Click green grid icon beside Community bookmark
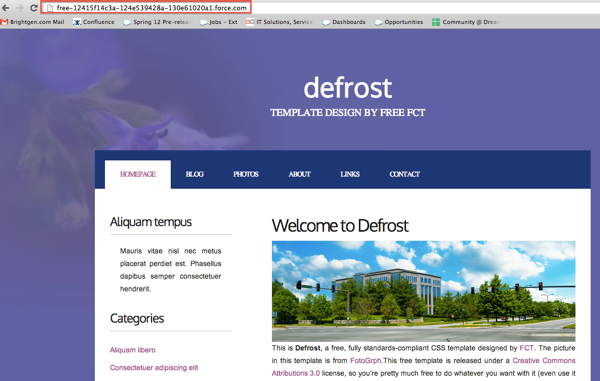The height and width of the screenshot is (381, 600). [x=436, y=22]
